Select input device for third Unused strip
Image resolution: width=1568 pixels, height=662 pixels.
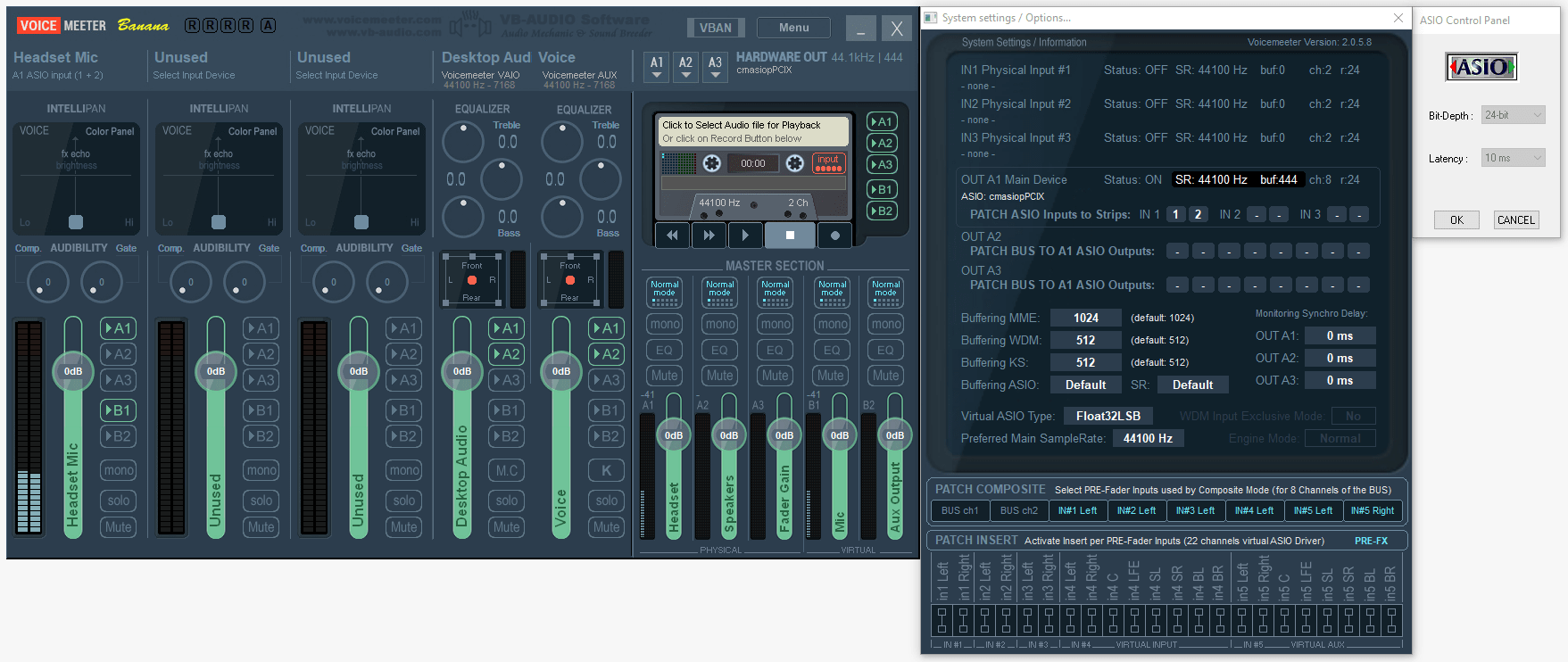click(x=336, y=75)
